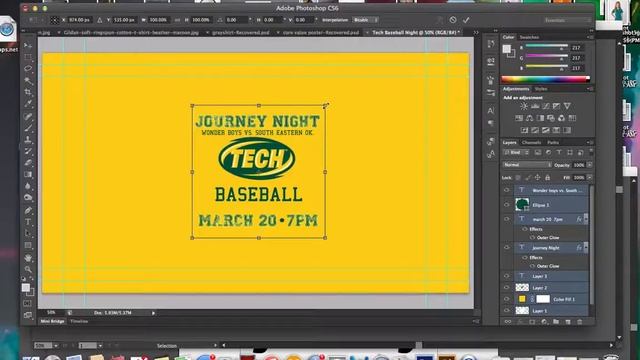Toggle Effects visibility under march 20 7pm

coord(525,229)
